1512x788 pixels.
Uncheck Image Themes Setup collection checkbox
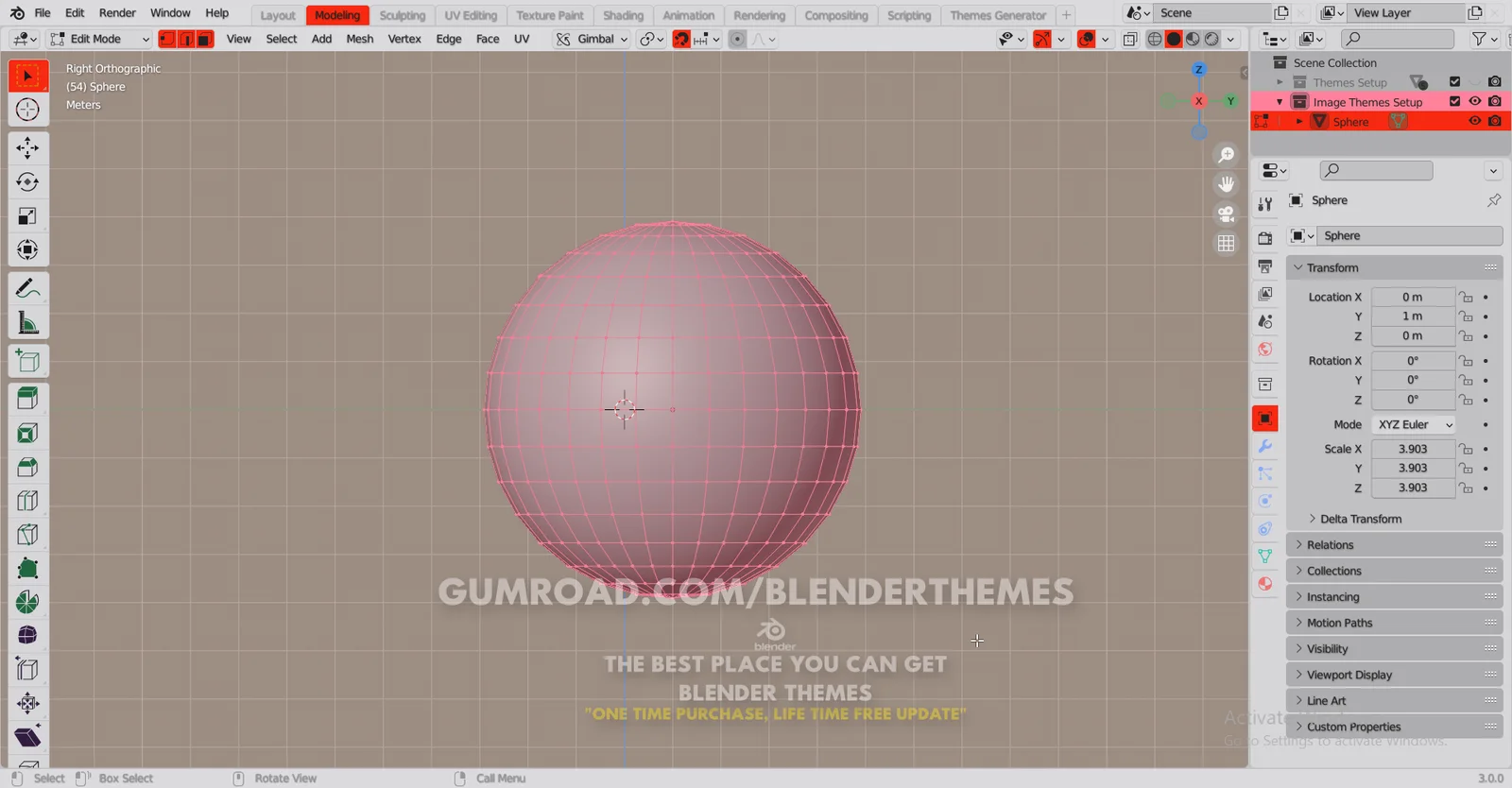pyautogui.click(x=1455, y=101)
